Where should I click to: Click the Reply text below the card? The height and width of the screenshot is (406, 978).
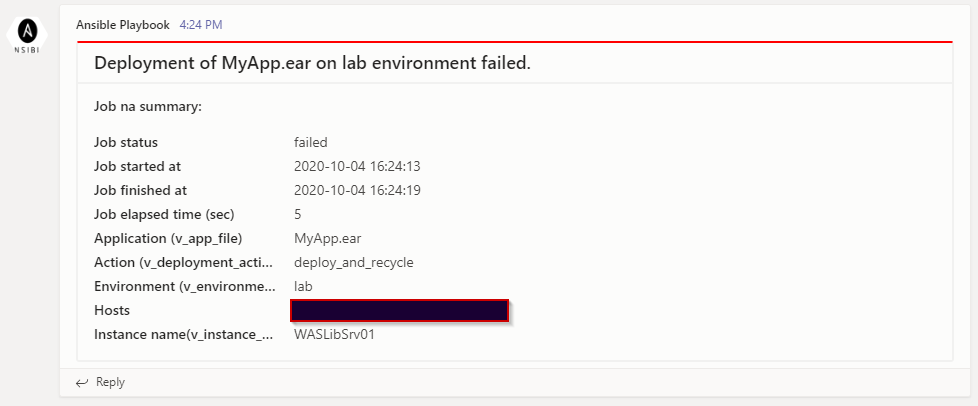point(110,382)
